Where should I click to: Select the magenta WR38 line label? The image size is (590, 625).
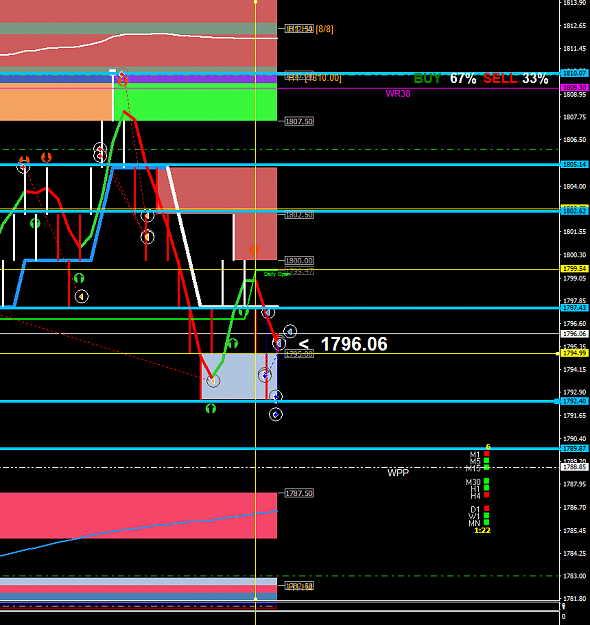point(398,94)
